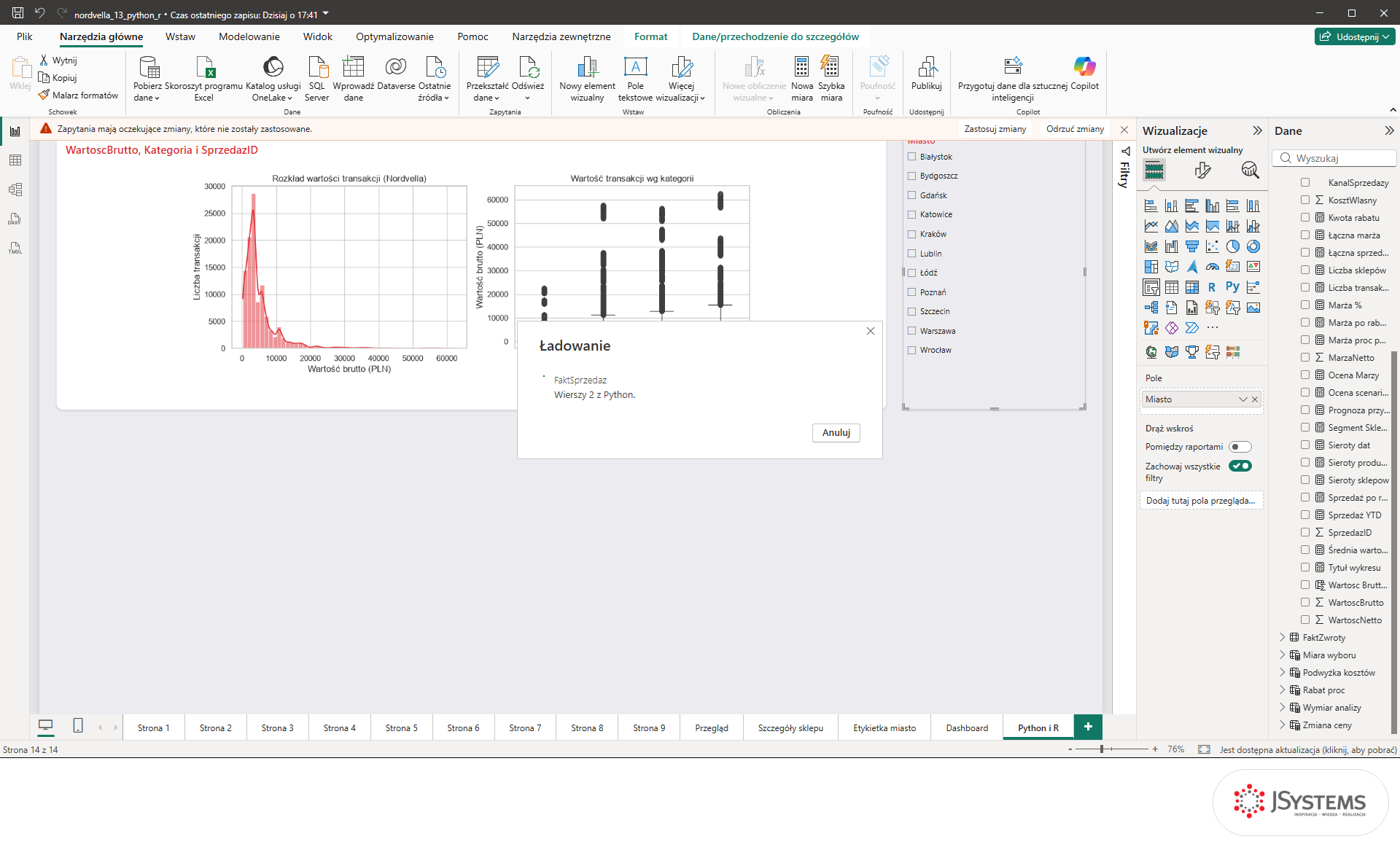Choose the donut chart visual icon

[1253, 246]
